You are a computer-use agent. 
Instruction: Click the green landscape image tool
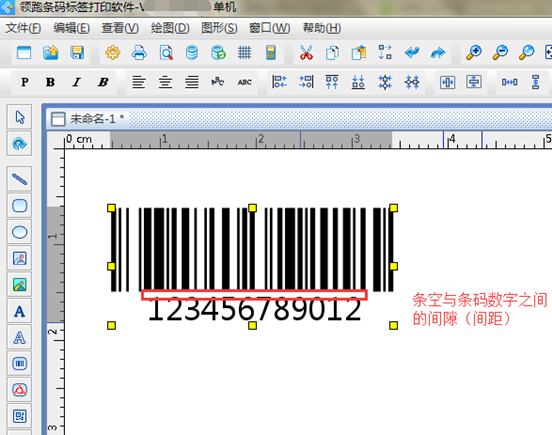(19, 285)
